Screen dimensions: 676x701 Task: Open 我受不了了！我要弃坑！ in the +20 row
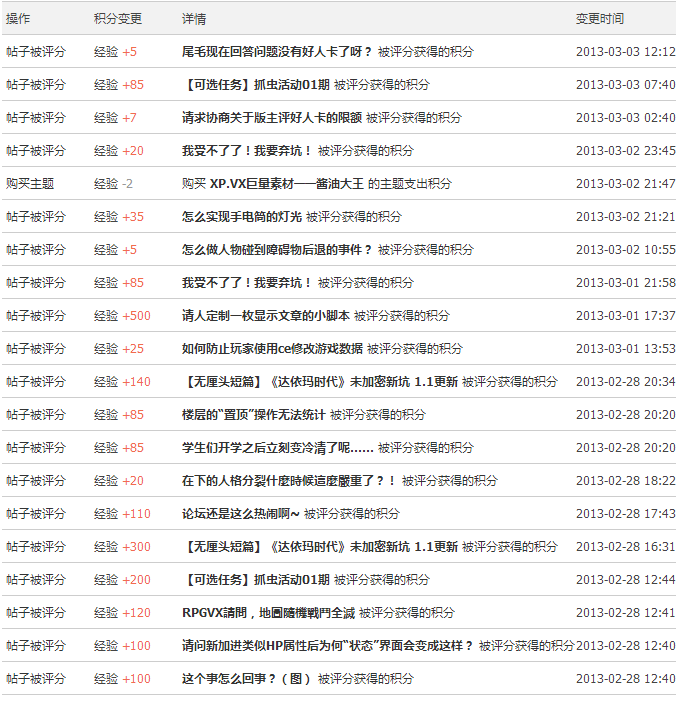[x=247, y=151]
